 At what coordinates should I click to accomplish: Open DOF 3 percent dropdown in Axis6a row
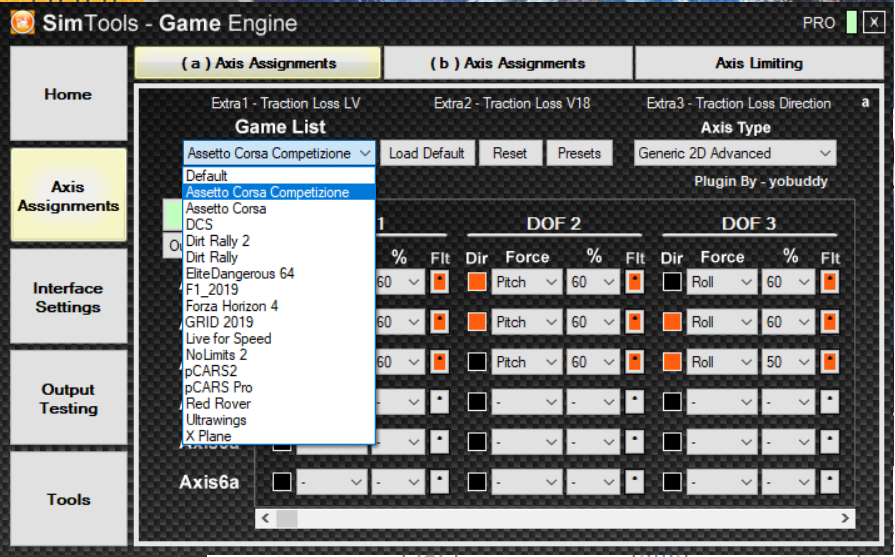point(788,482)
